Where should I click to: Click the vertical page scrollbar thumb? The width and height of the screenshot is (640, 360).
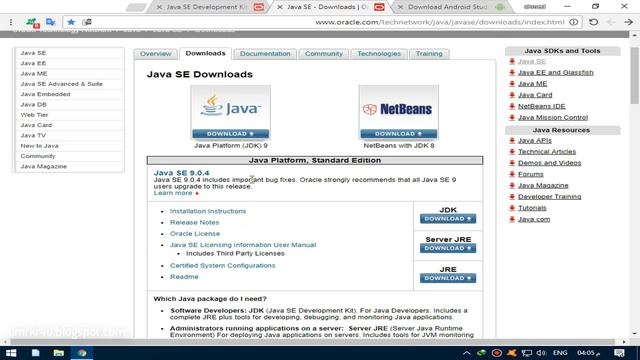coord(634,75)
